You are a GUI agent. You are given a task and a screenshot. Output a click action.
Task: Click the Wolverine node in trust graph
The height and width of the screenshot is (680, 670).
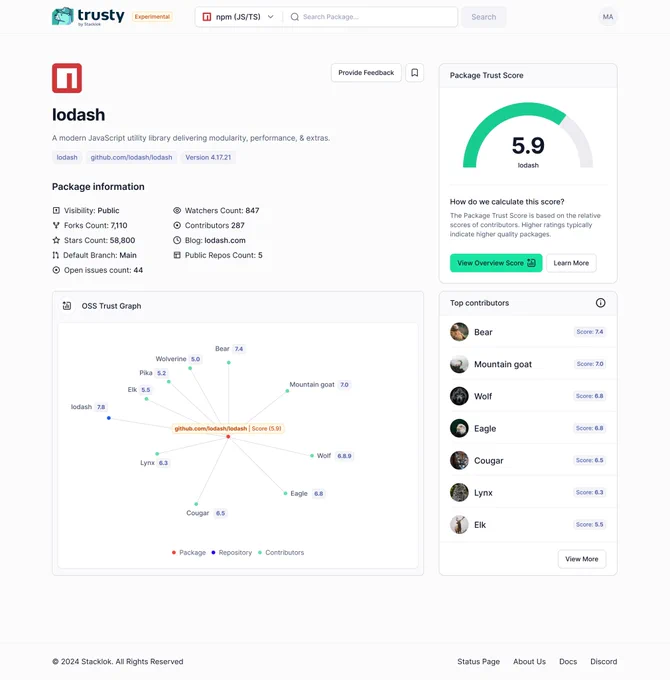coord(190,368)
